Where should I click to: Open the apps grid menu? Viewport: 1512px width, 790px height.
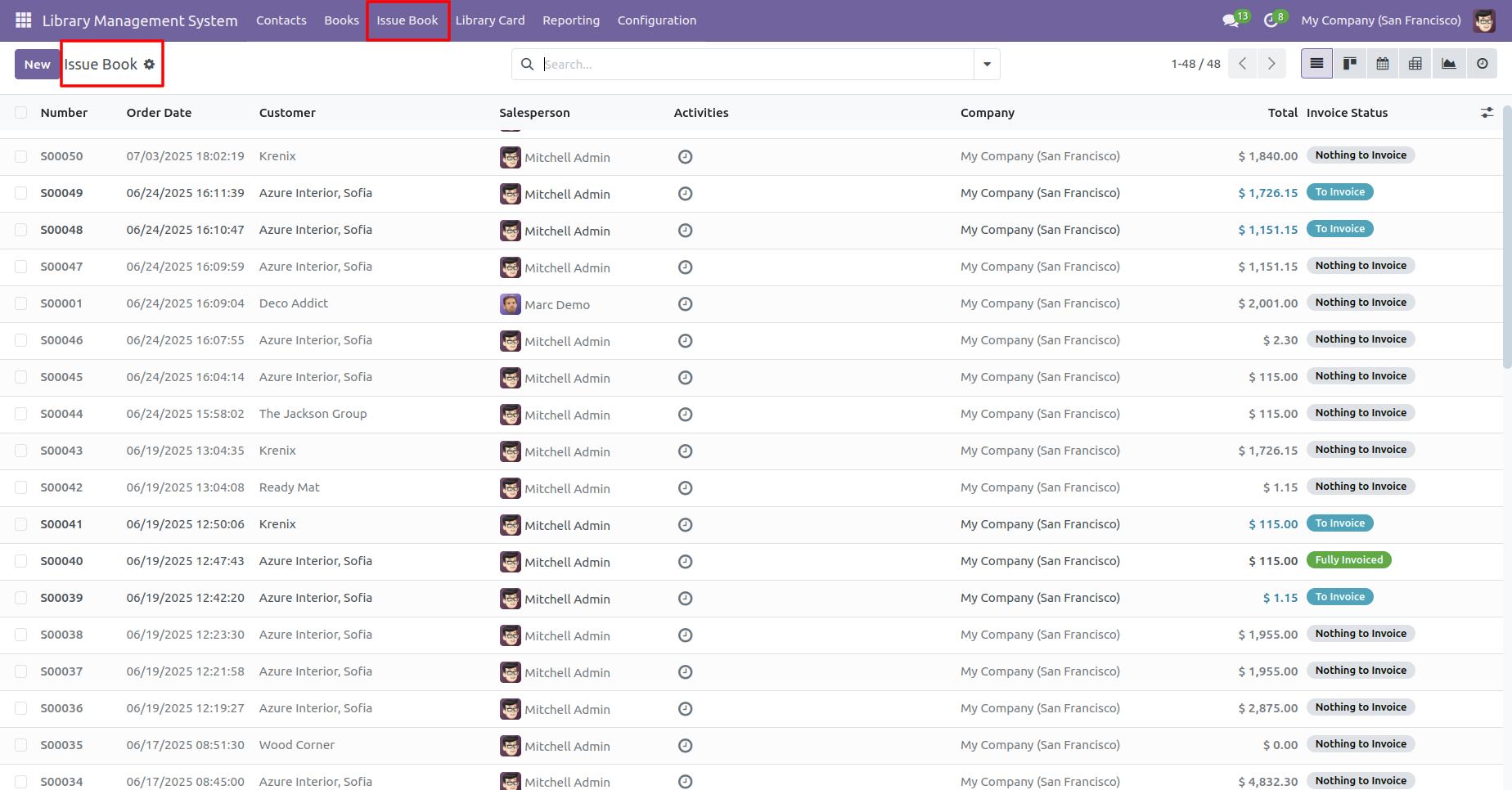pos(24,20)
